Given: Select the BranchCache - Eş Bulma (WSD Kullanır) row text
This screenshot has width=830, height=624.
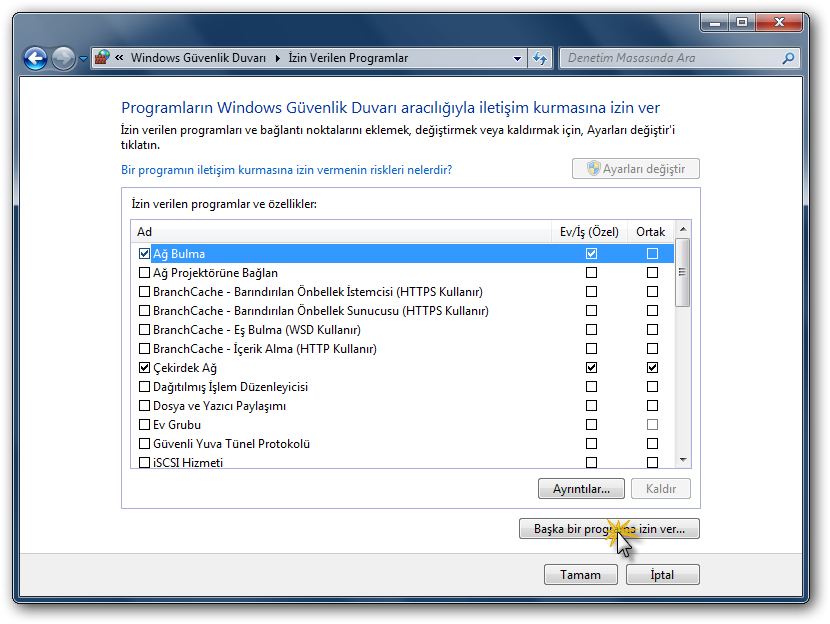Looking at the screenshot, I should click(x=257, y=330).
